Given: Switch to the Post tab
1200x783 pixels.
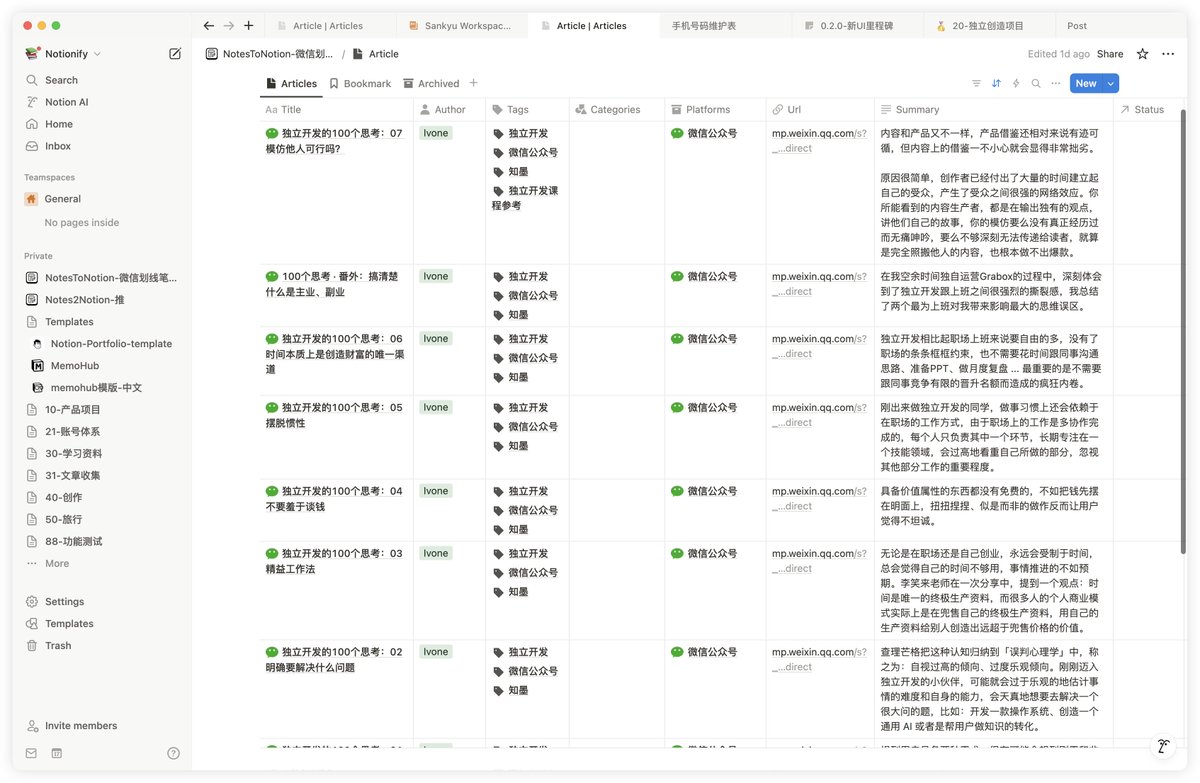Looking at the screenshot, I should [1077, 26].
